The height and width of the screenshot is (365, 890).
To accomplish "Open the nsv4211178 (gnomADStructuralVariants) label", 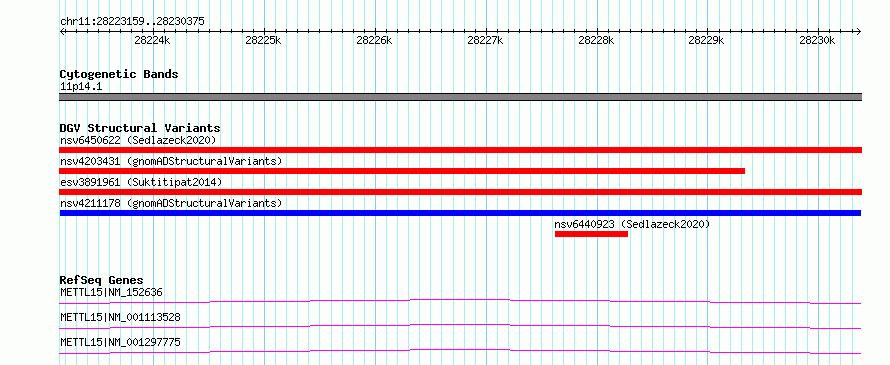I will coord(171,203).
